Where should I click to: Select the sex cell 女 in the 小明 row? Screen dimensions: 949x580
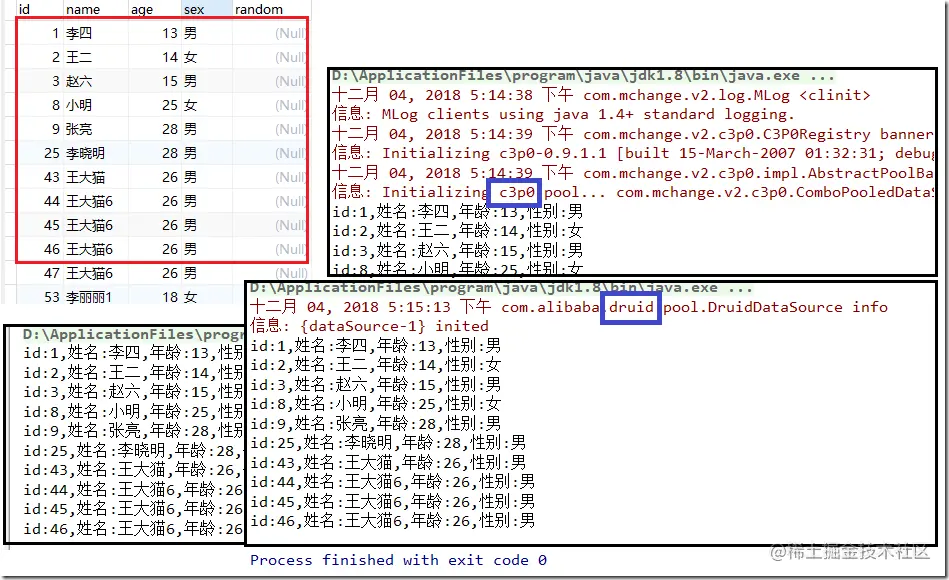tap(191, 105)
